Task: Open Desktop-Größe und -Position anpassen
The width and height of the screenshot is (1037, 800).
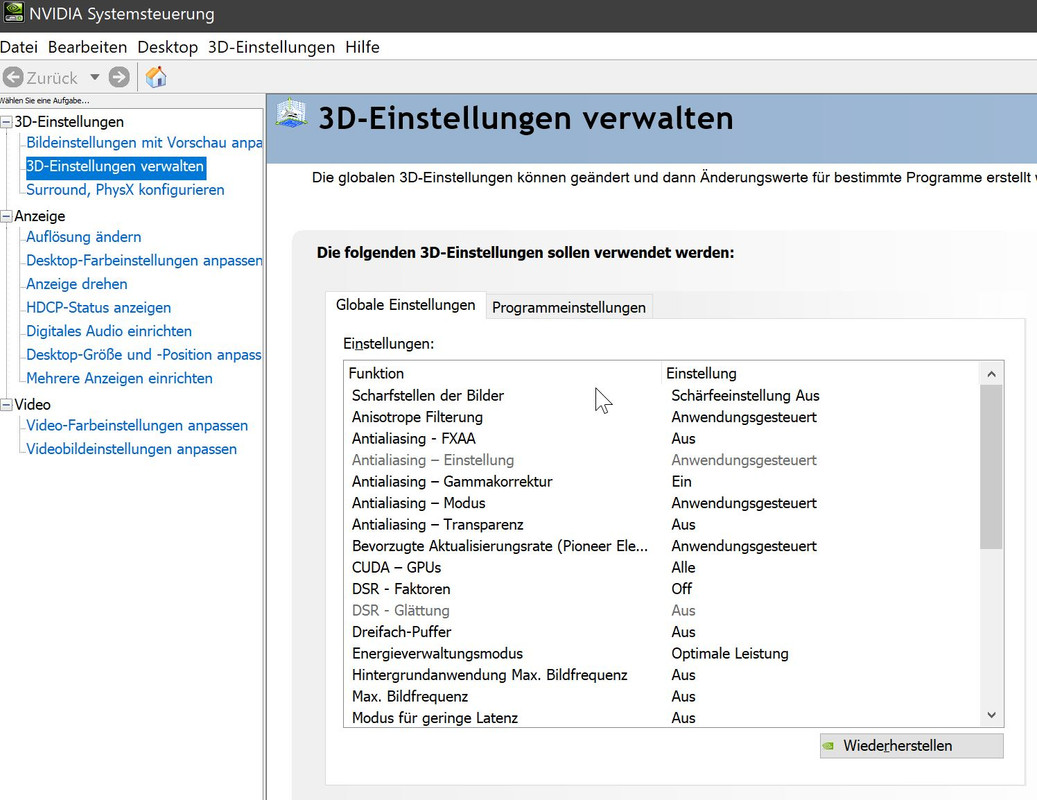Action: [144, 355]
